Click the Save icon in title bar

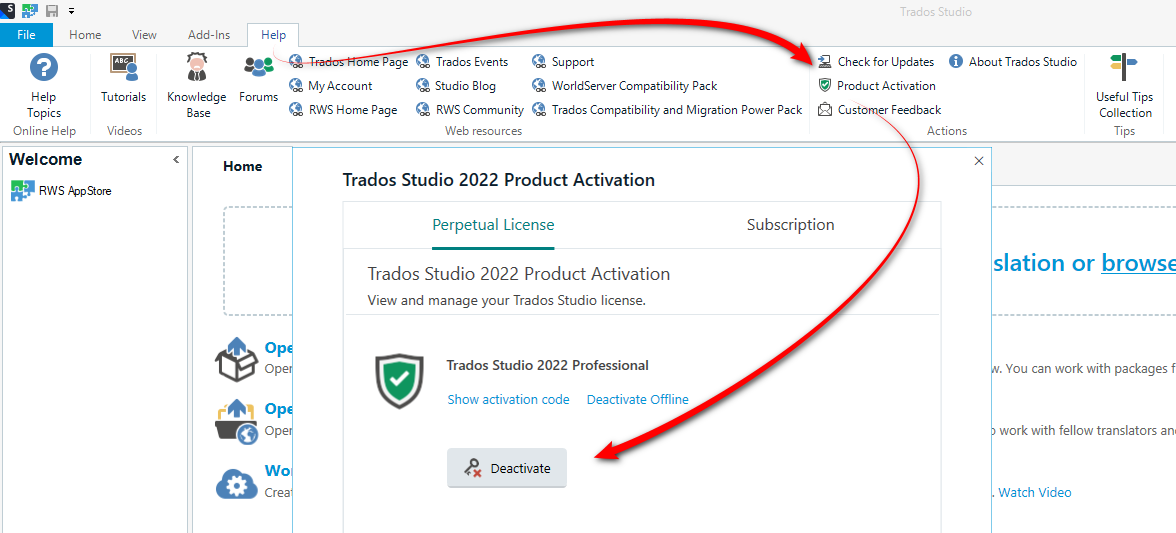point(52,10)
